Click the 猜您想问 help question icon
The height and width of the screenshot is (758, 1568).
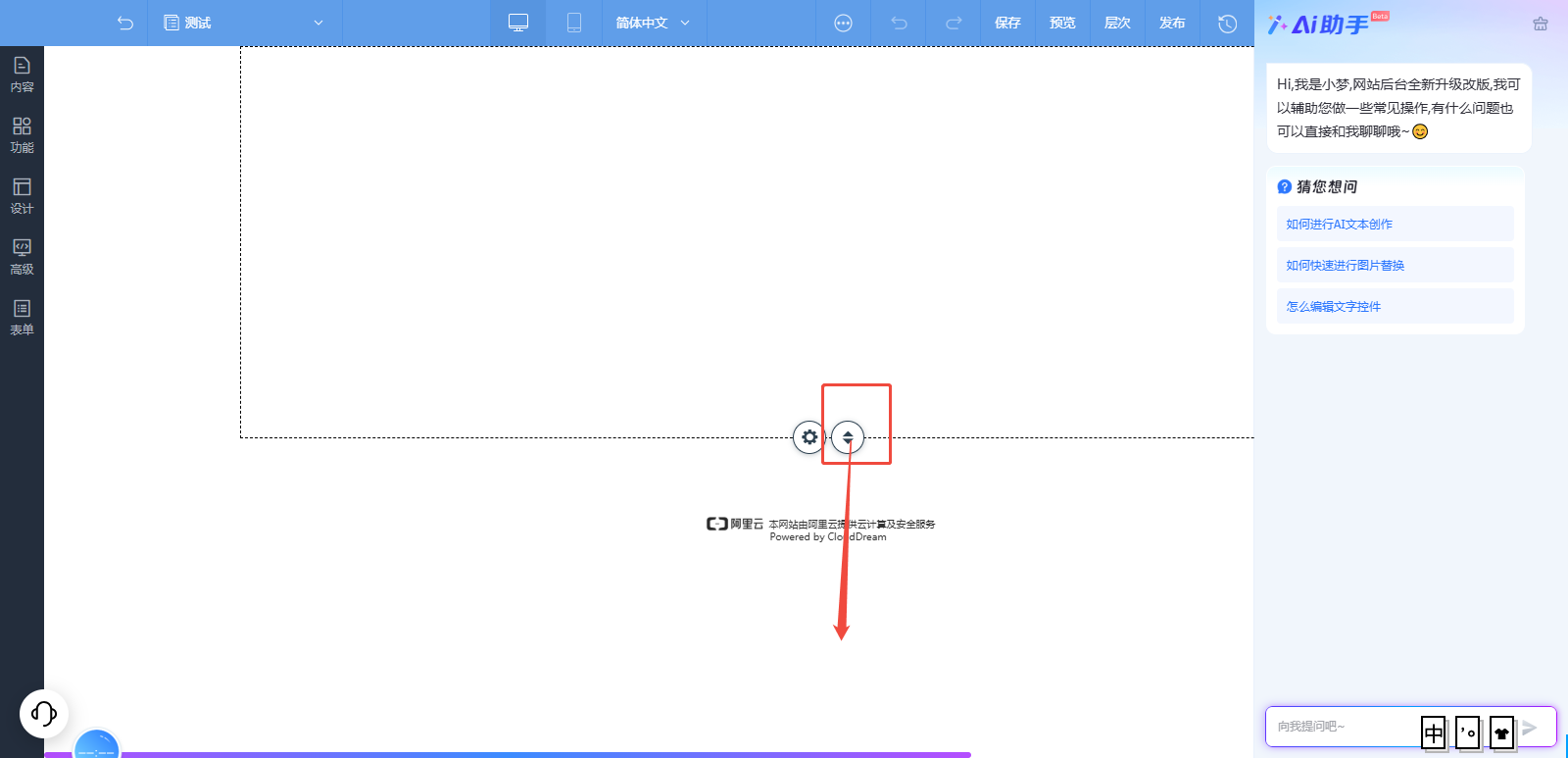[x=1284, y=186]
